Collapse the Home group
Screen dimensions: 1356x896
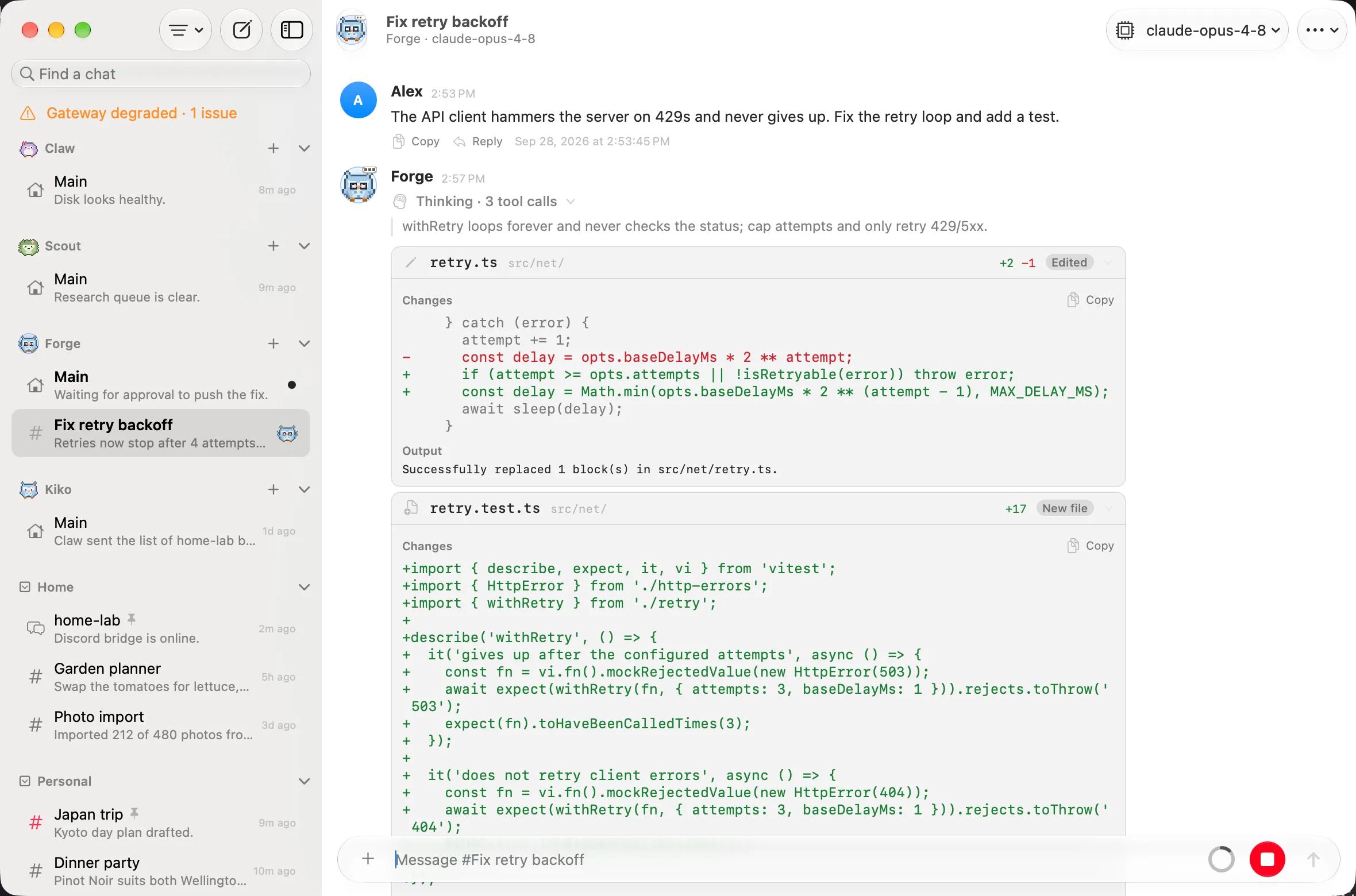coord(305,587)
